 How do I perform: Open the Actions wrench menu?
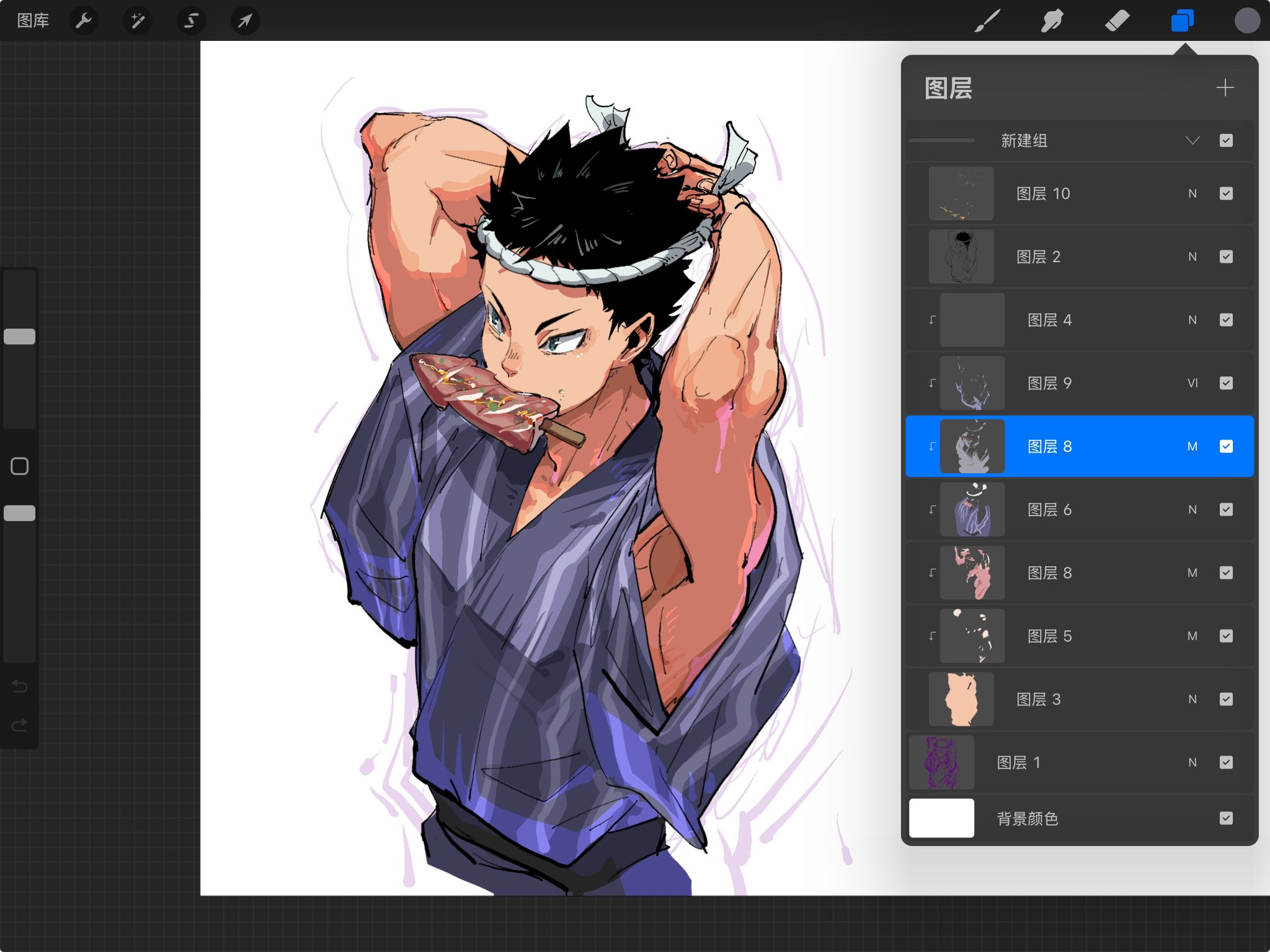(84, 21)
